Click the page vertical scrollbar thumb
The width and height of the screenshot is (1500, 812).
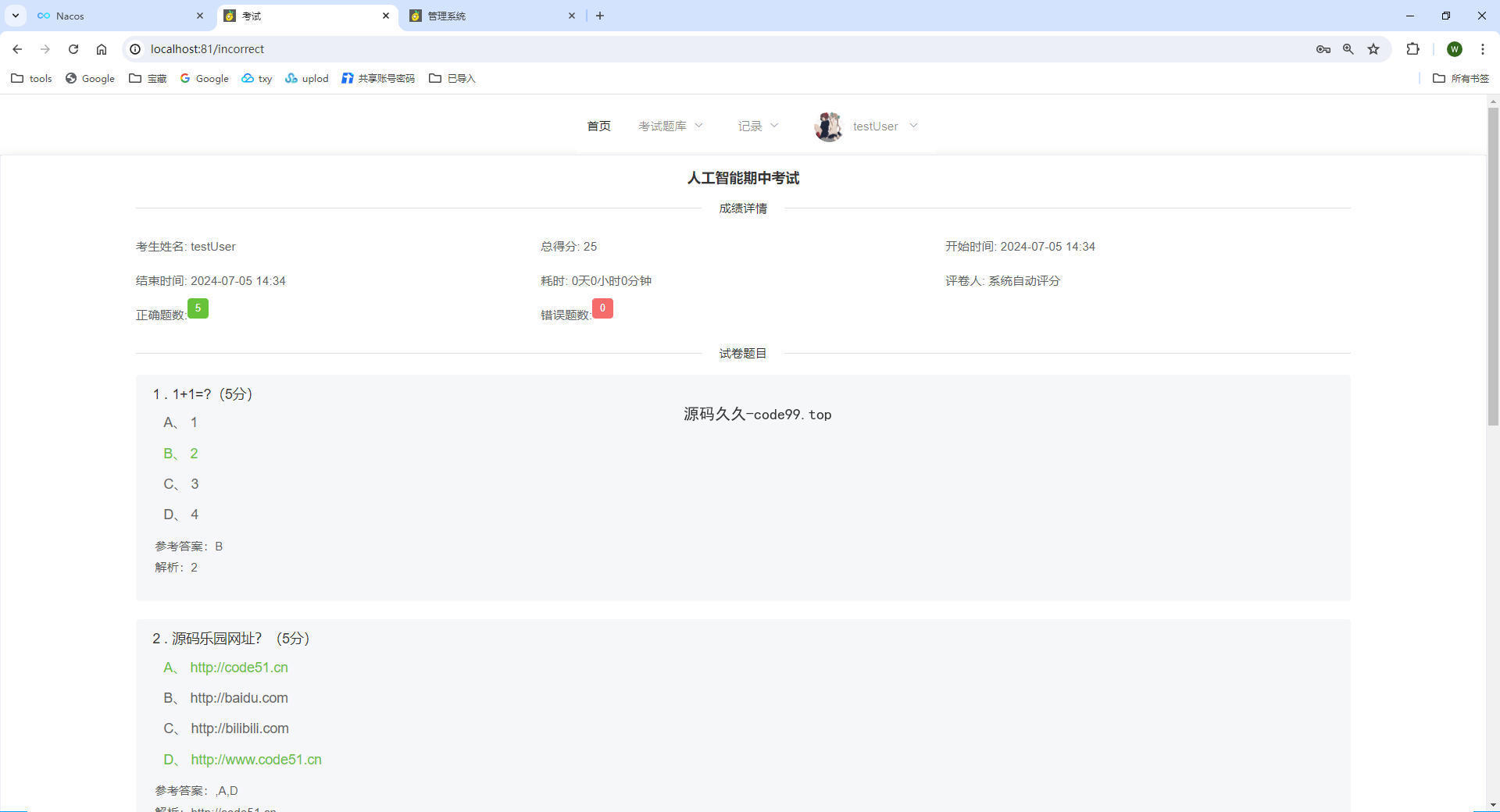pyautogui.click(x=1493, y=266)
